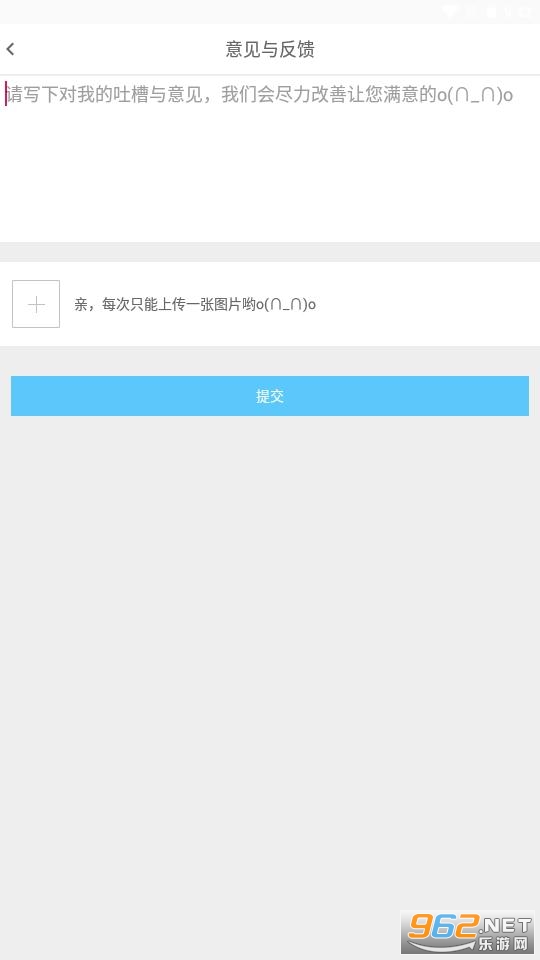Tap the 乐游网 text in watermark
The image size is (540, 960).
(503, 943)
